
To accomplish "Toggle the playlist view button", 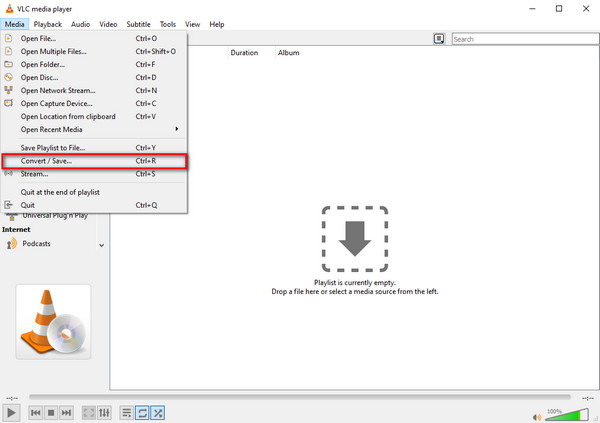I will click(126, 413).
